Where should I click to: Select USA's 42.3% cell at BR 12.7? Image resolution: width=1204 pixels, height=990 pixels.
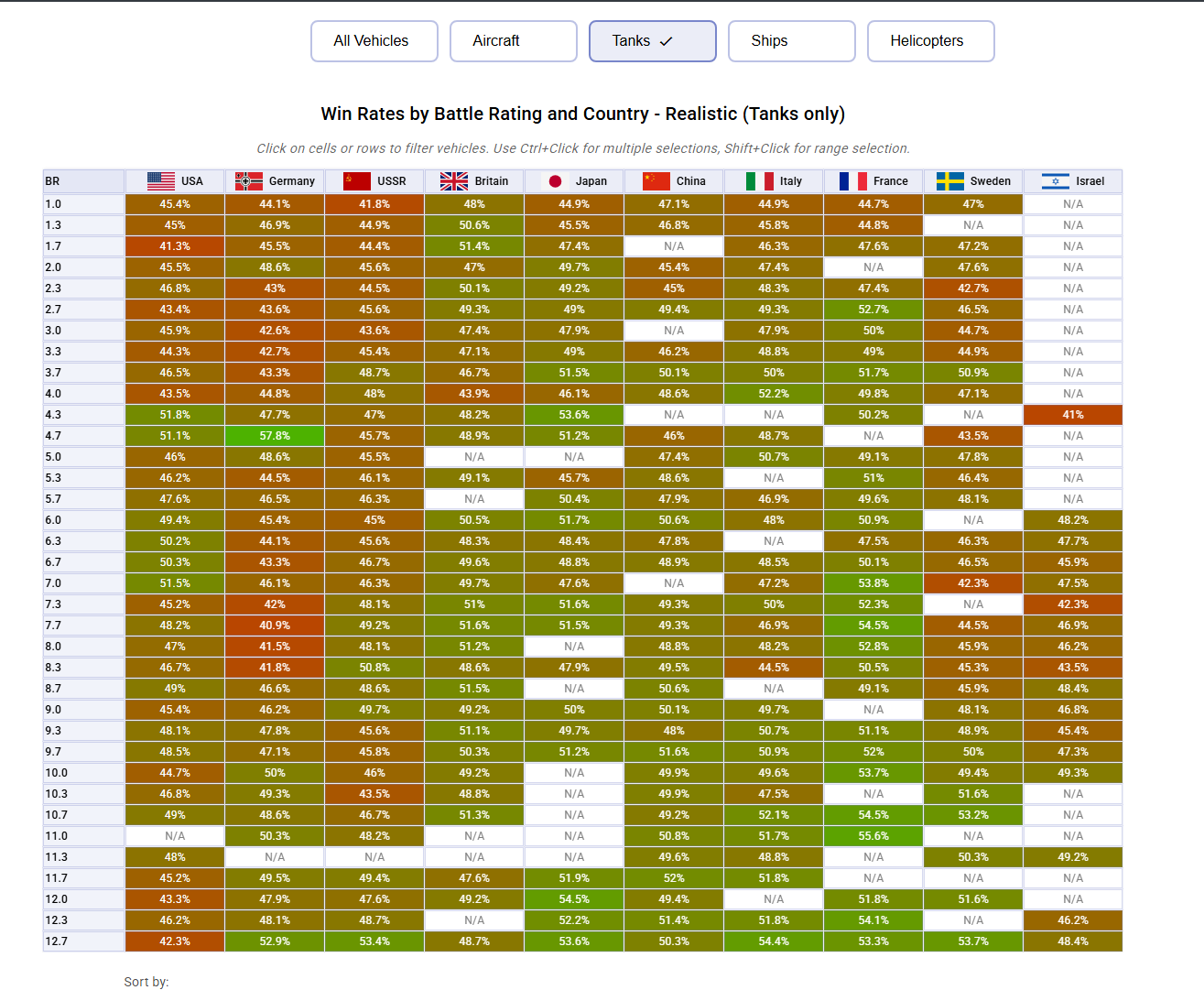pos(175,941)
